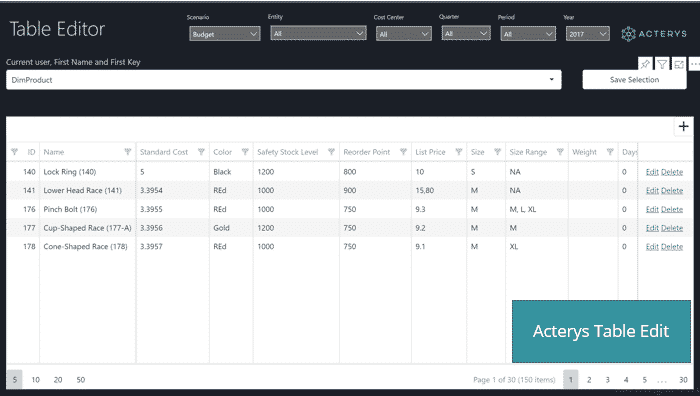Filter the Size column
This screenshot has width=700, height=396.
pos(498,152)
